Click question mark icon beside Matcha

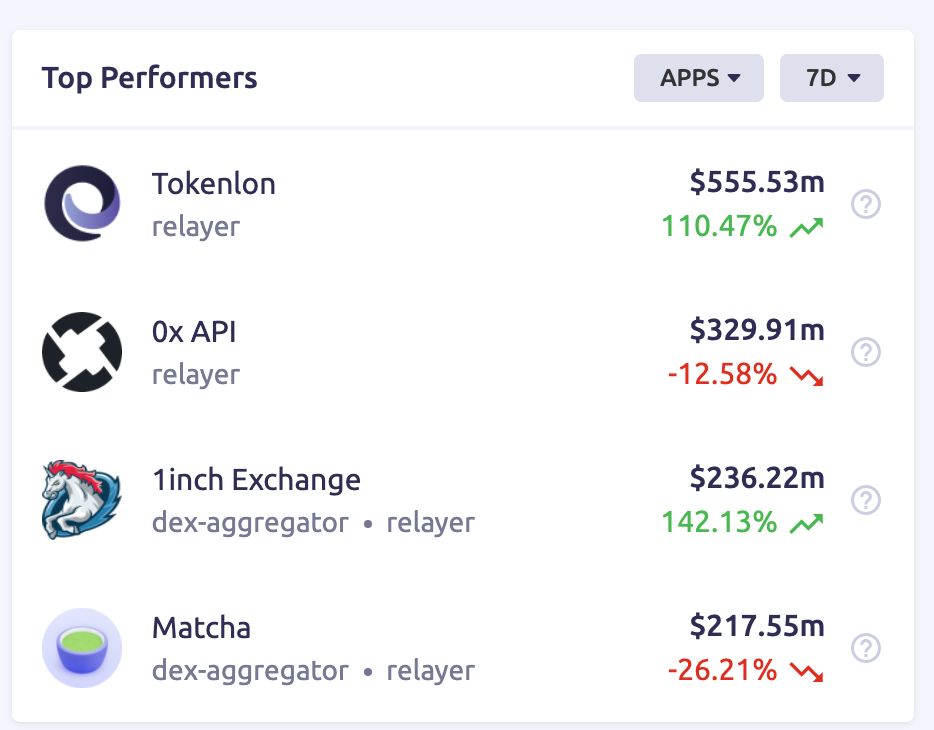865,648
